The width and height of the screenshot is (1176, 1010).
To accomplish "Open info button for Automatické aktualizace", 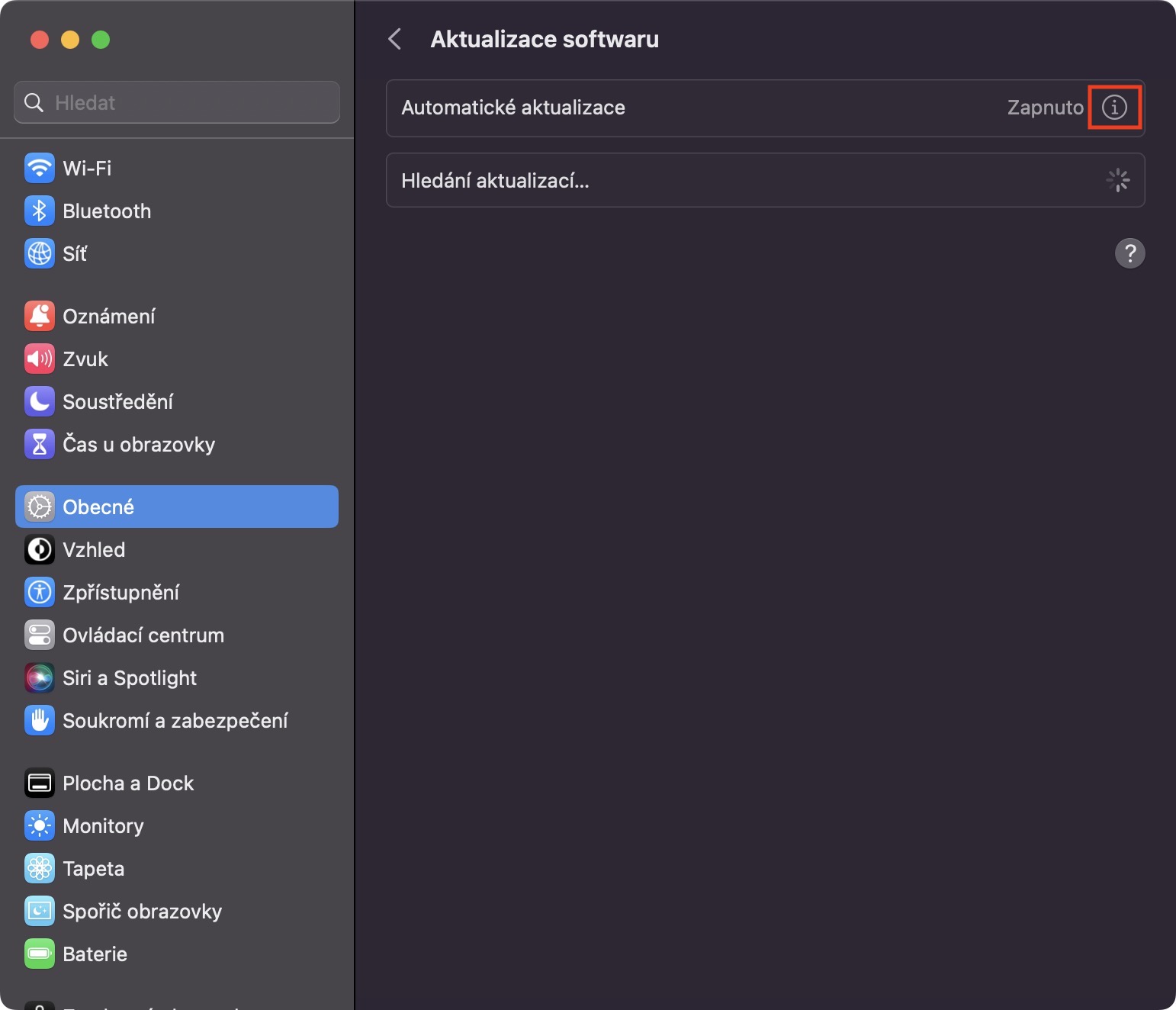I will [1114, 108].
